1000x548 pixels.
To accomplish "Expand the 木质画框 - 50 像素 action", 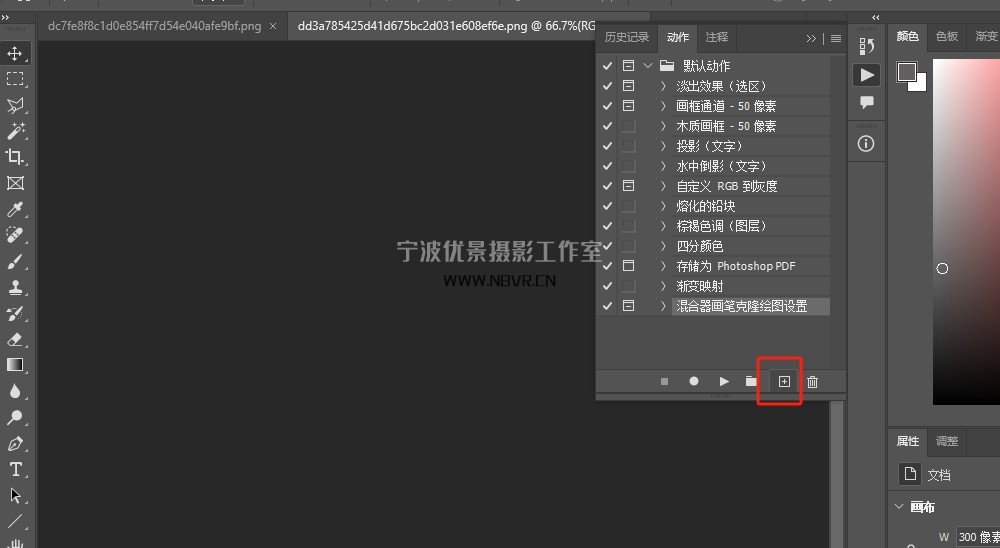I will 663,126.
